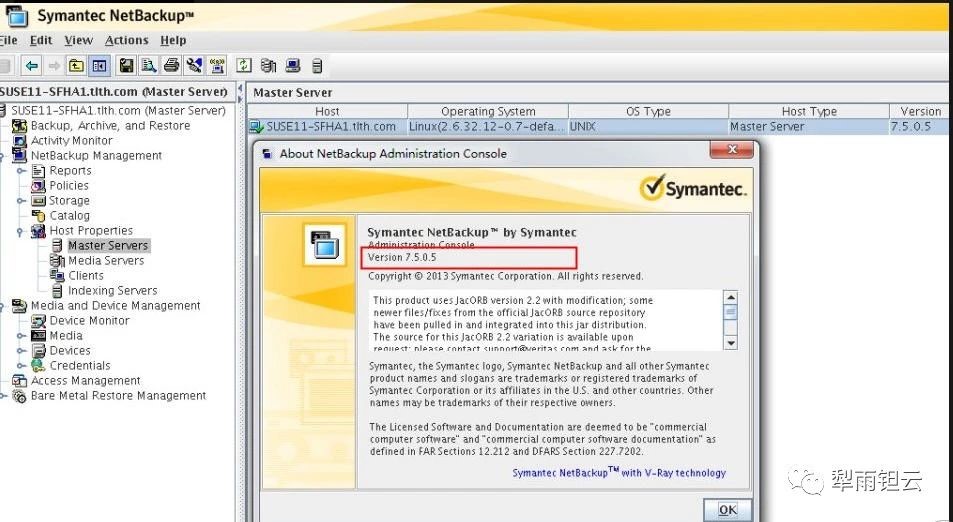
Task: Click version cell 7.5.0.5 in table
Action: tap(910, 126)
